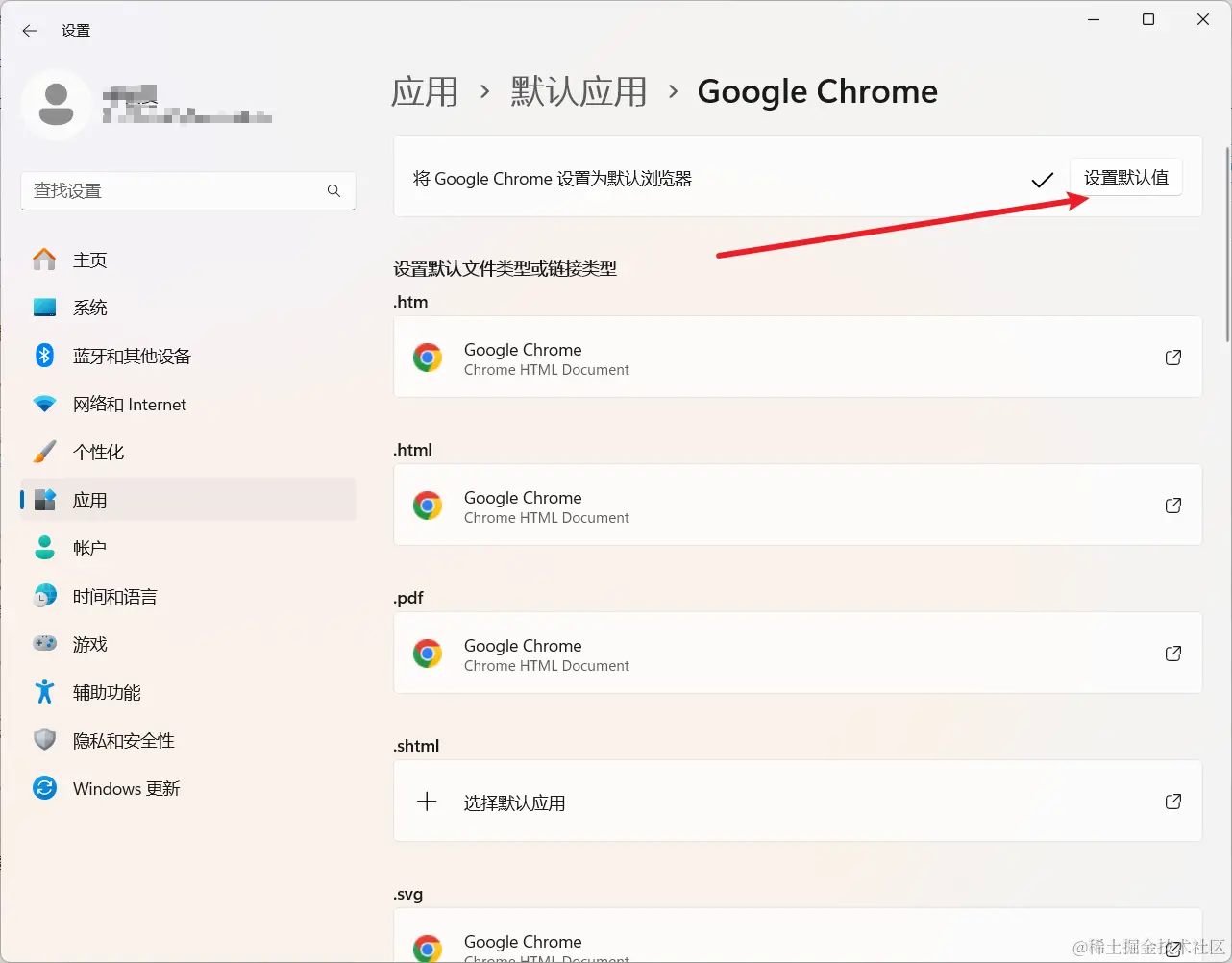The height and width of the screenshot is (963, 1232).
Task: Minimize the Settings window
Action: 1094,19
